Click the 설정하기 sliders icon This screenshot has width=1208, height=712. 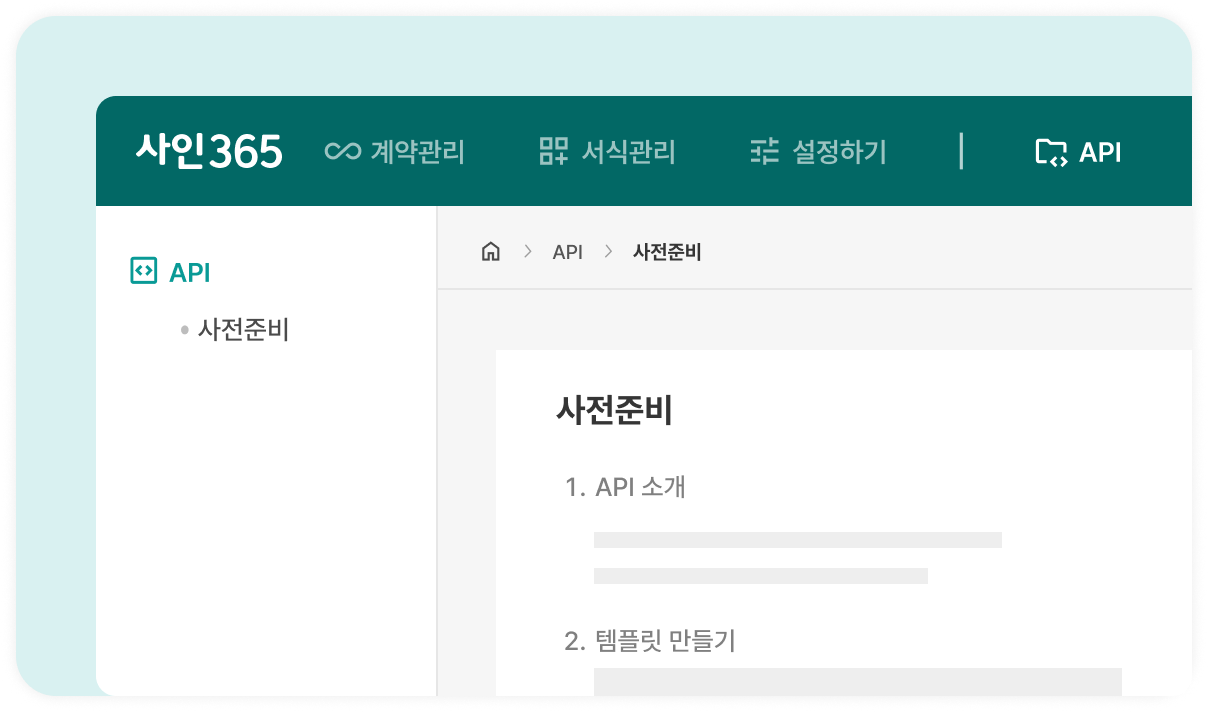pyautogui.click(x=764, y=150)
